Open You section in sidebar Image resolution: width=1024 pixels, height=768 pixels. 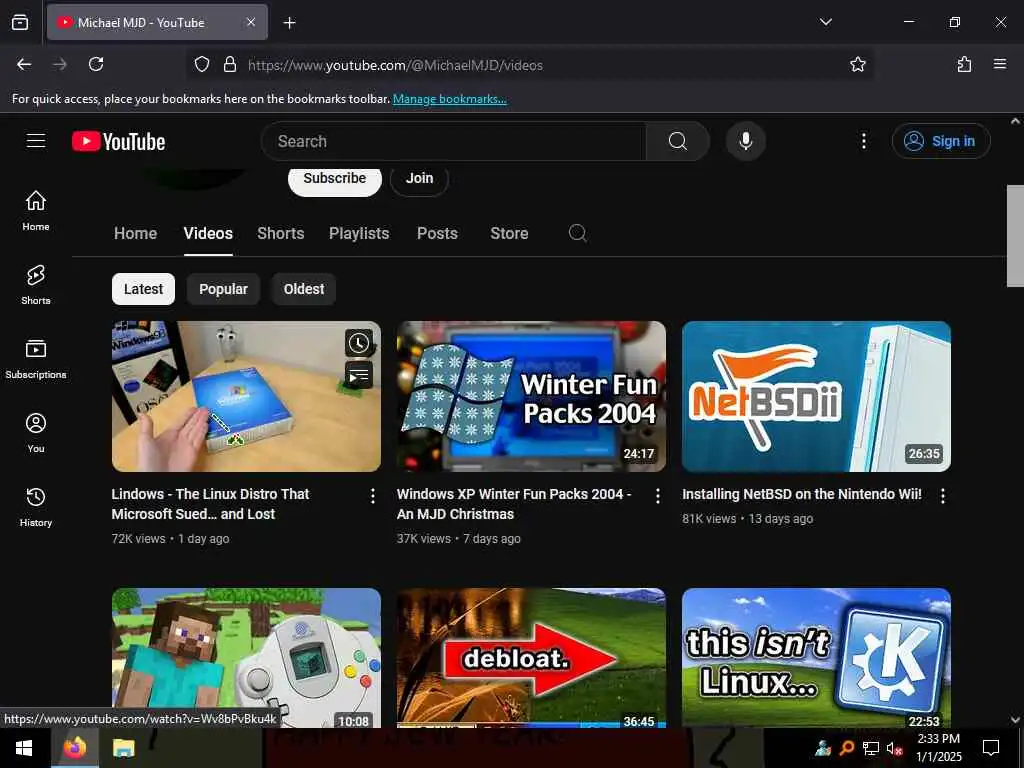click(35, 432)
